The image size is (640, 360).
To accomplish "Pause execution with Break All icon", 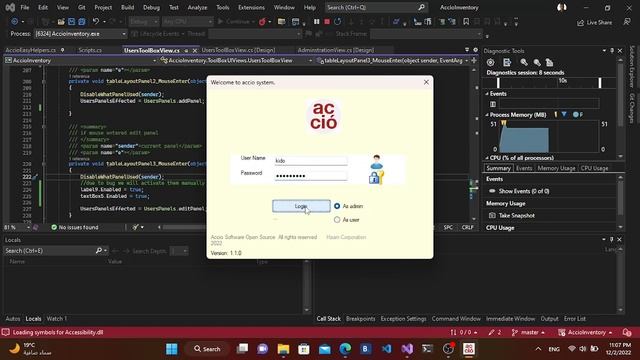I will point(316,21).
